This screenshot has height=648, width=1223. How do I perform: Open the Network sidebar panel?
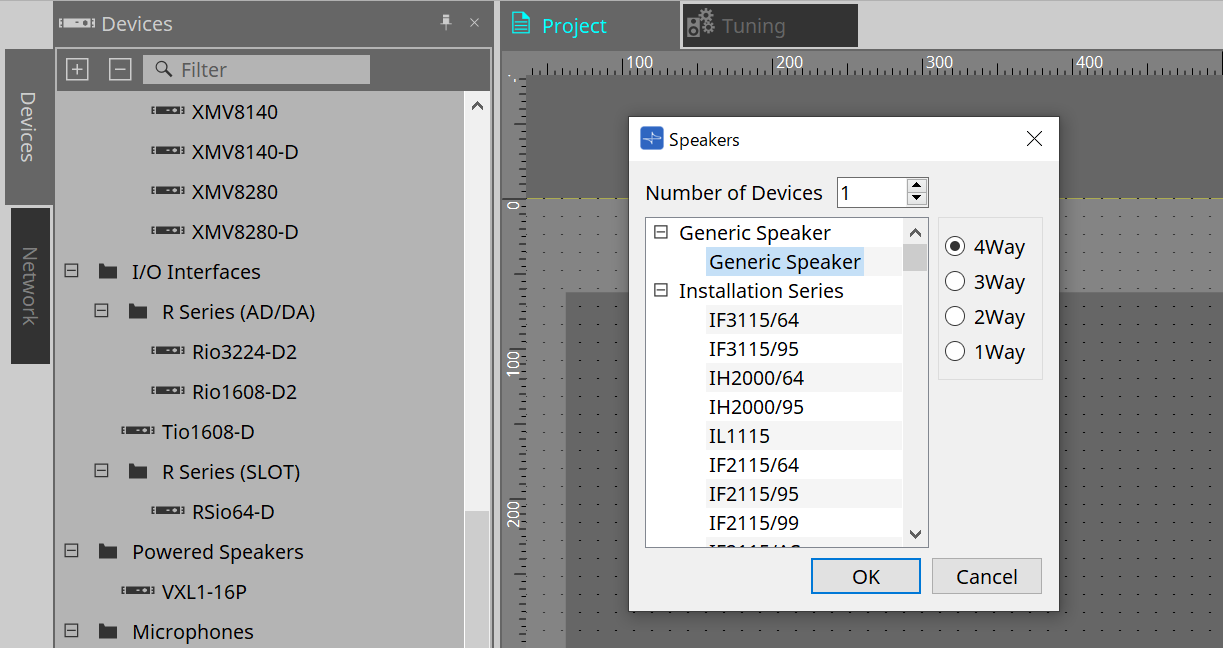[30, 287]
